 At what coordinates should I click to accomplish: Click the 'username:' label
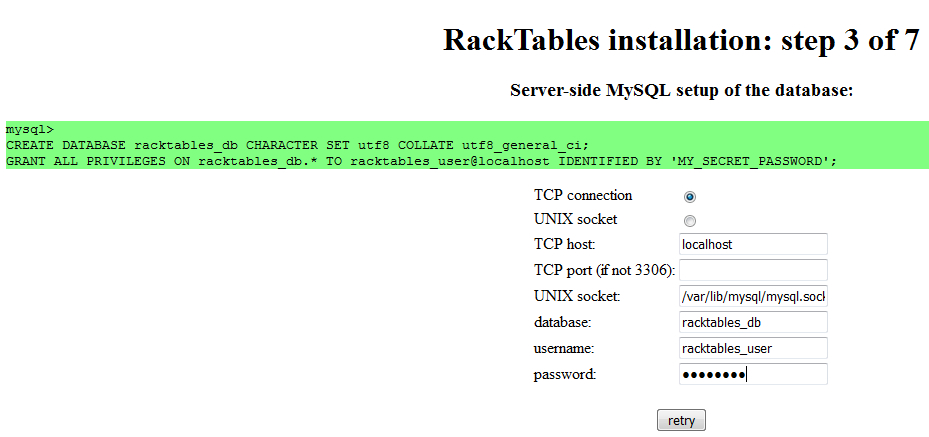click(x=565, y=348)
